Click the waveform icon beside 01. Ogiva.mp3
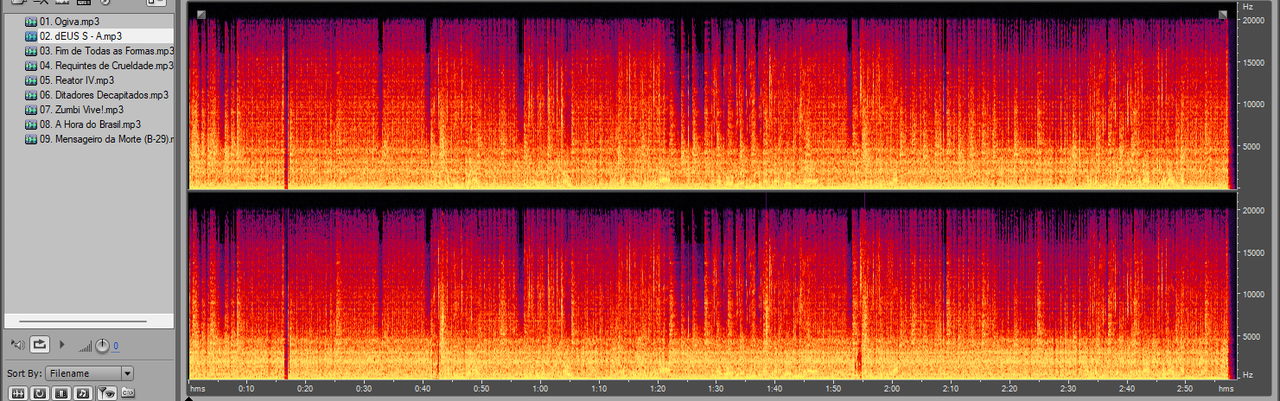 point(31,21)
